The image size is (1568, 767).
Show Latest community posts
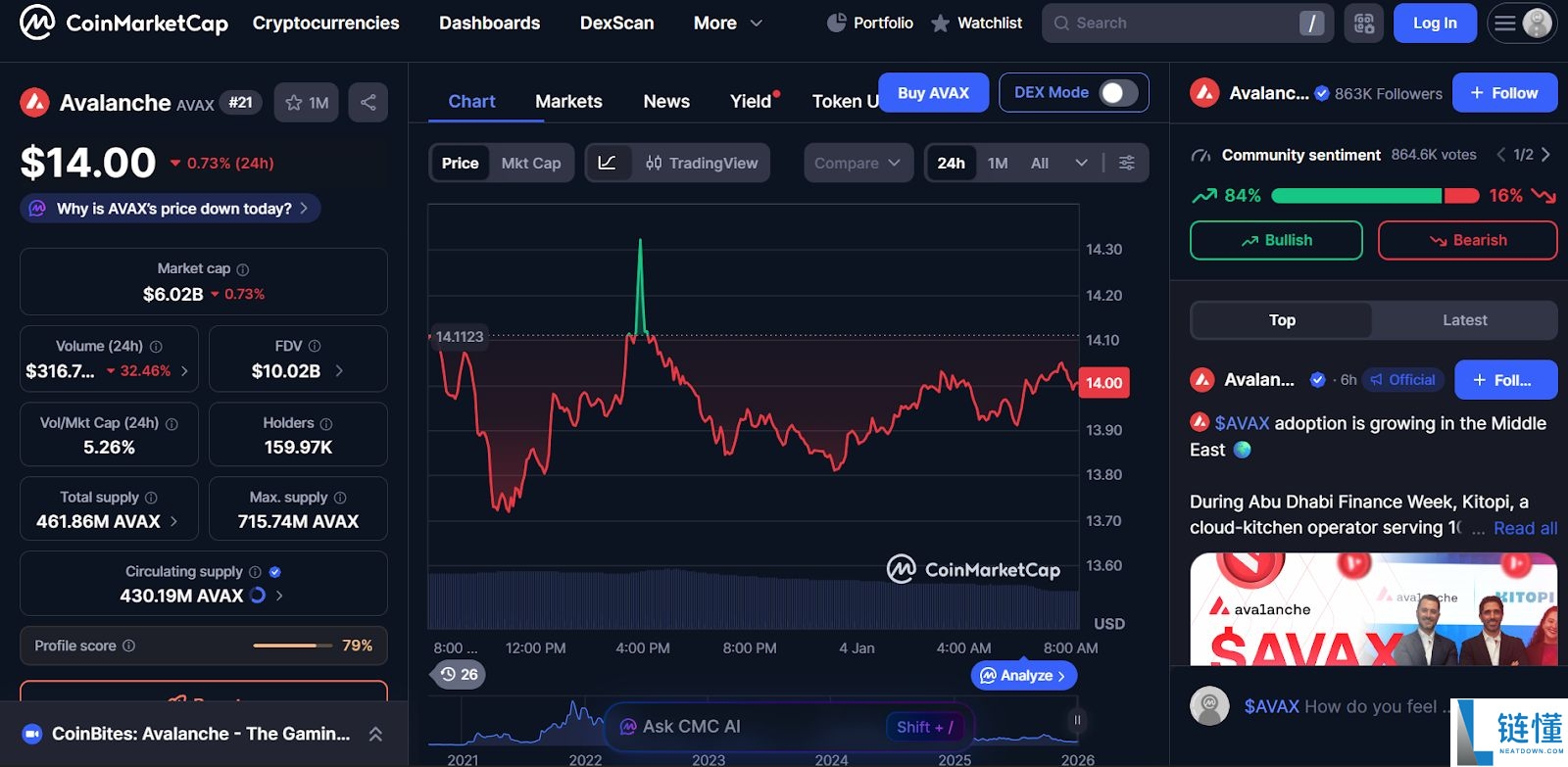tap(1464, 320)
